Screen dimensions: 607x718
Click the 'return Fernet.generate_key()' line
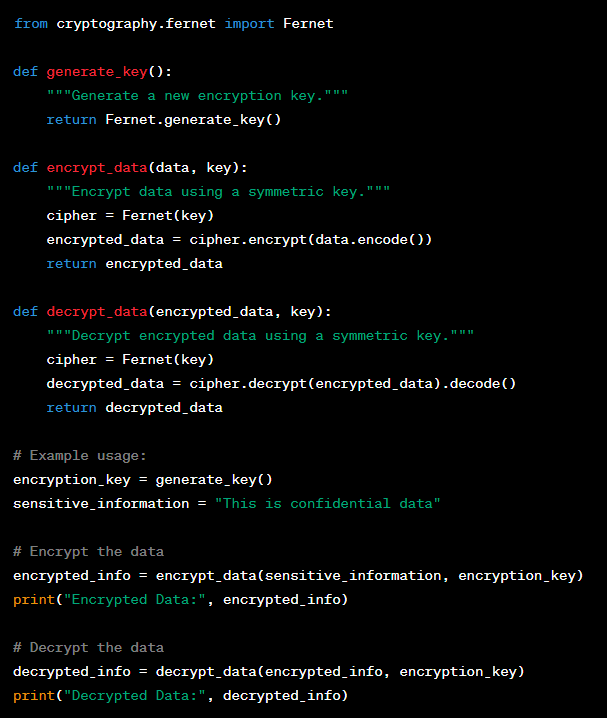tap(164, 120)
